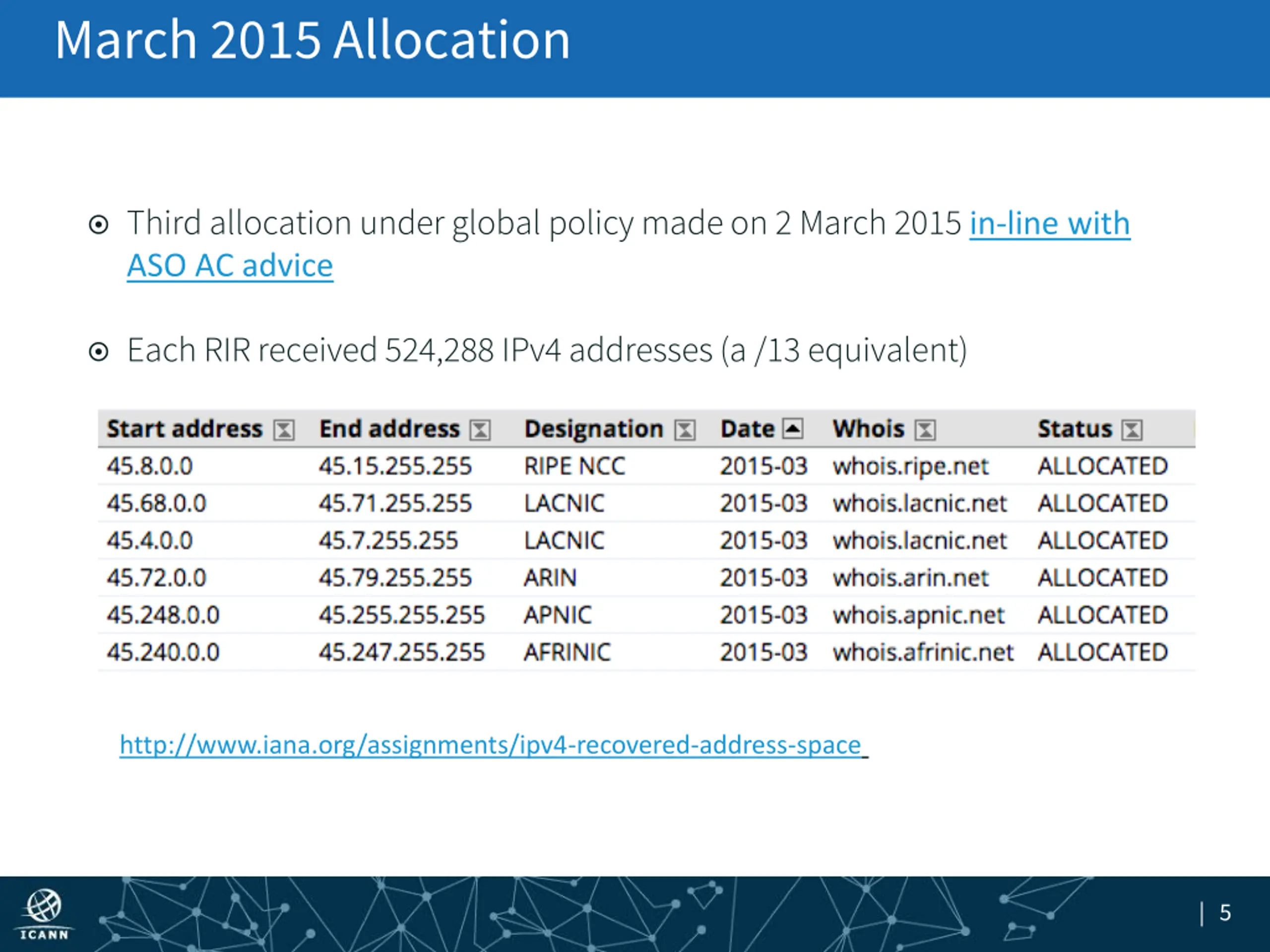Click the Whois column sort icon

[x=925, y=430]
